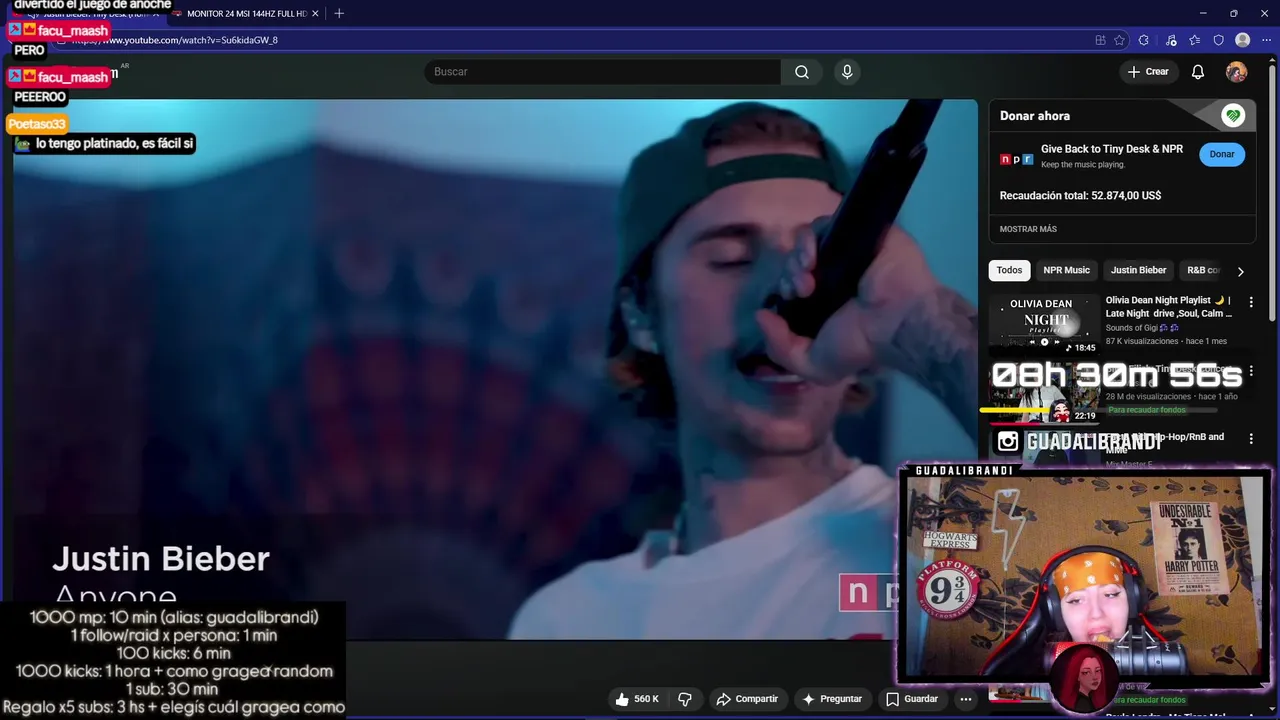Open a new browser tab with plus
Screen dimensions: 1280x720
point(339,13)
